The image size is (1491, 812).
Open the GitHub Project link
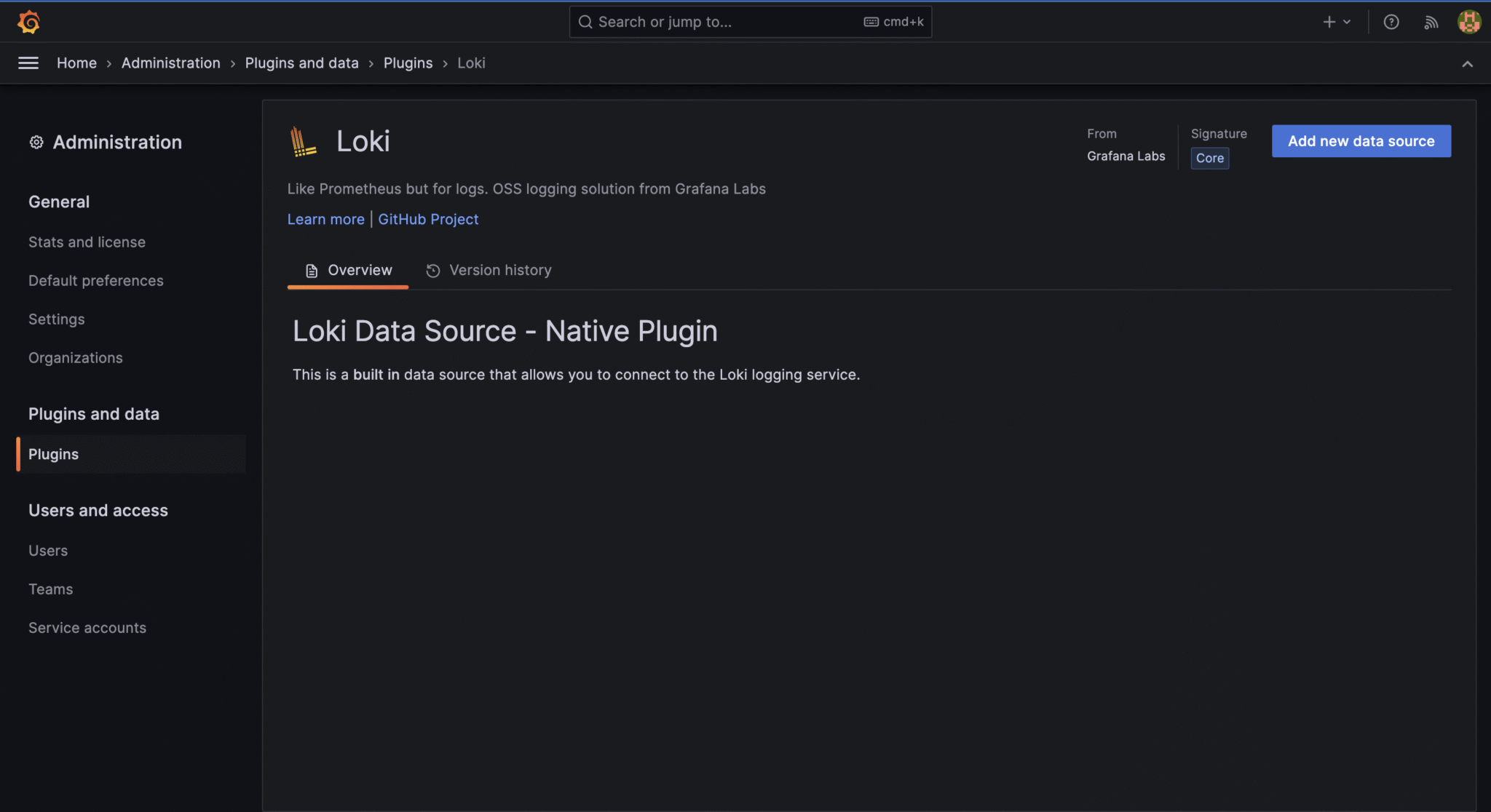tap(428, 219)
